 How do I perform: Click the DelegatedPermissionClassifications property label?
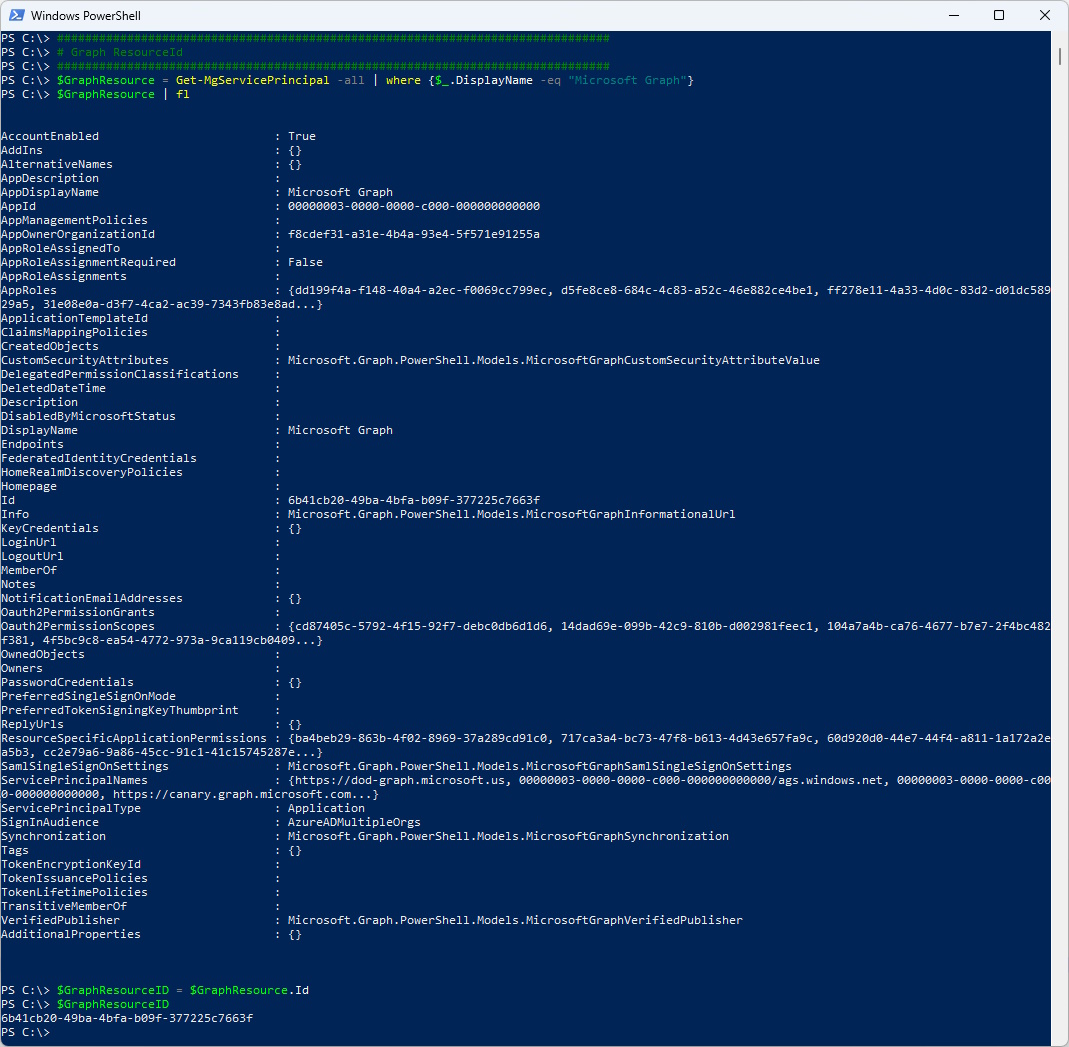120,374
